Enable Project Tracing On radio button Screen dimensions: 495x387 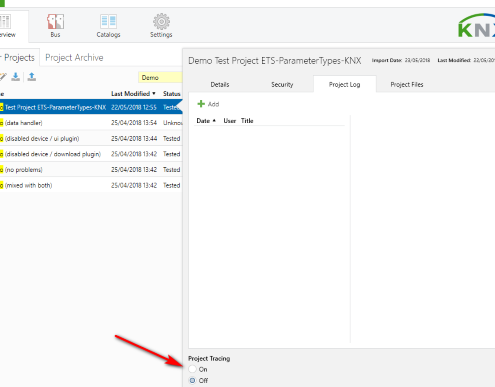click(x=192, y=369)
